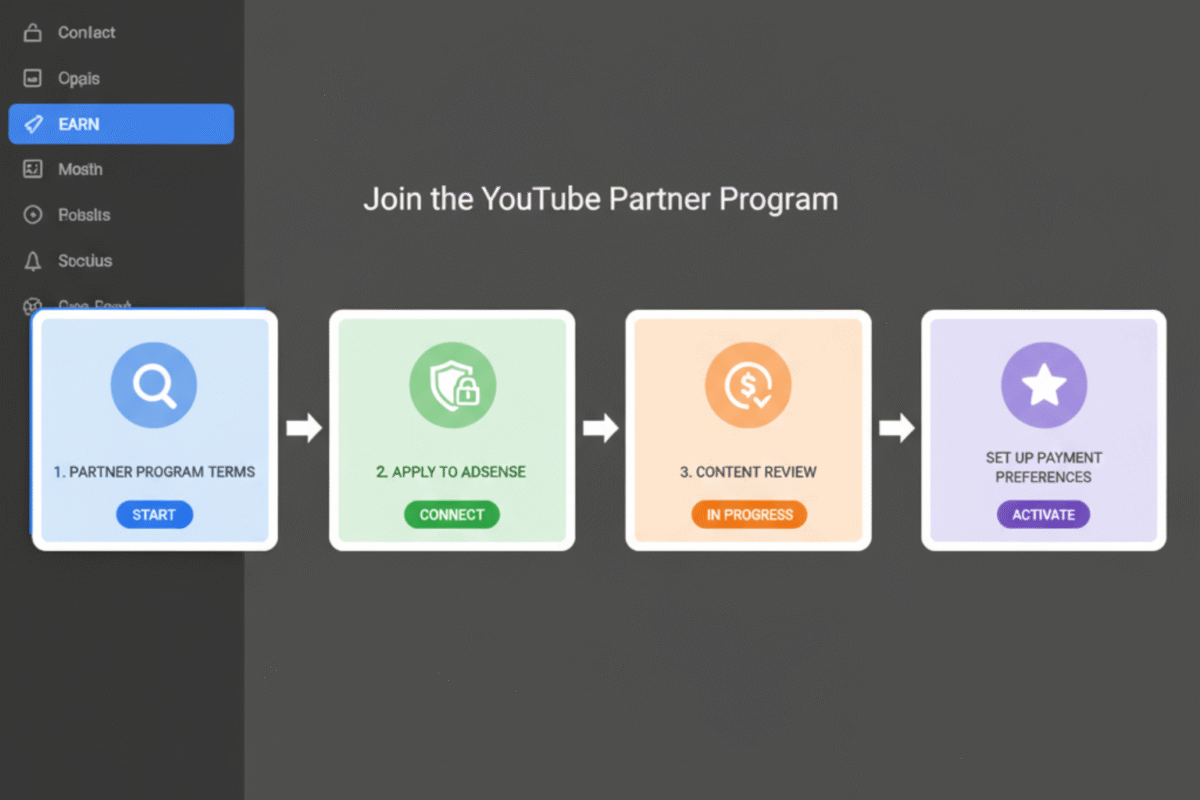Click the star icon on Set Up Payment Preferences card
The image size is (1200, 800).
(1043, 384)
